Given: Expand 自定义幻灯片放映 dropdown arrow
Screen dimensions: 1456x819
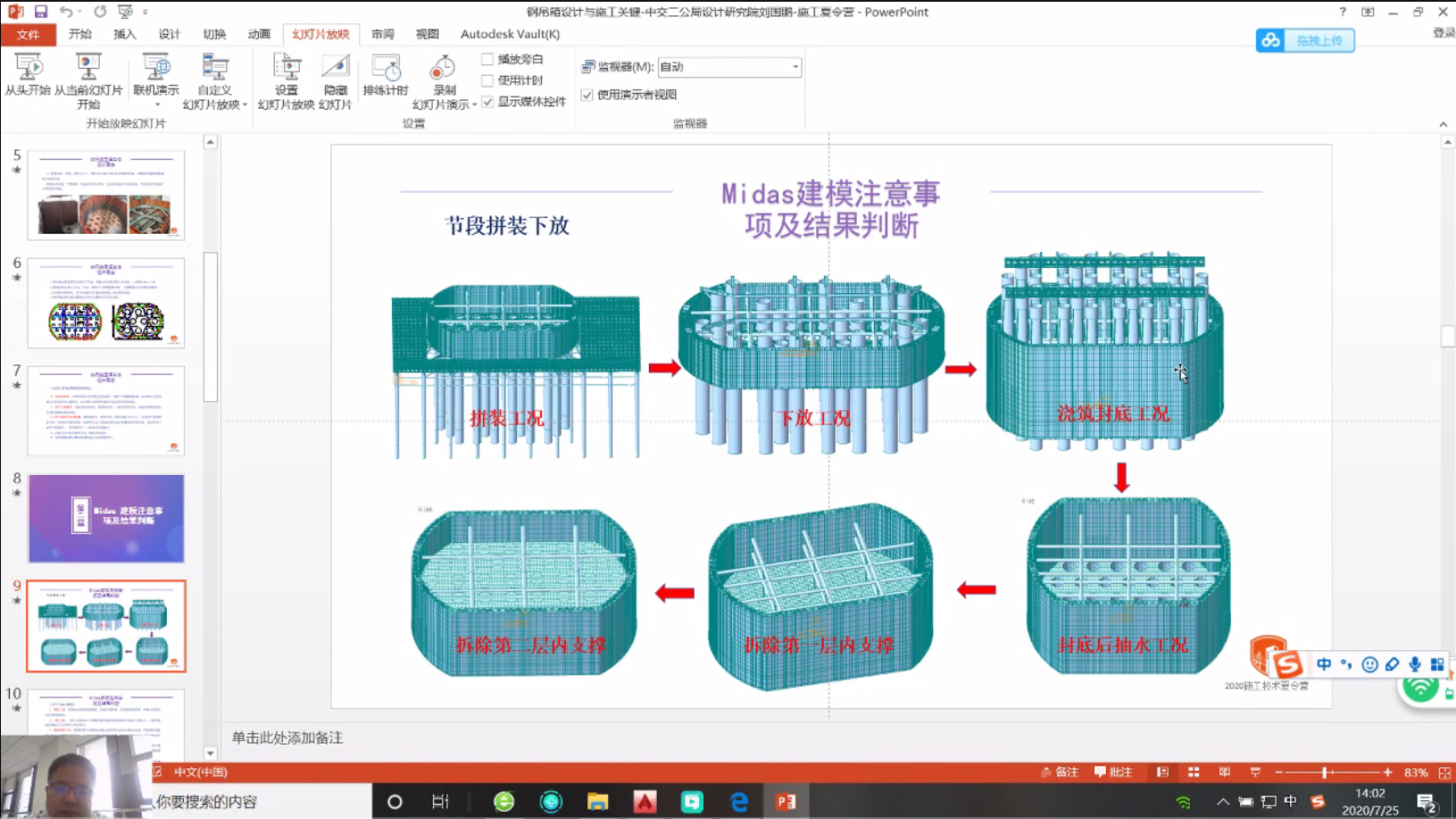Looking at the screenshot, I should tap(245, 105).
